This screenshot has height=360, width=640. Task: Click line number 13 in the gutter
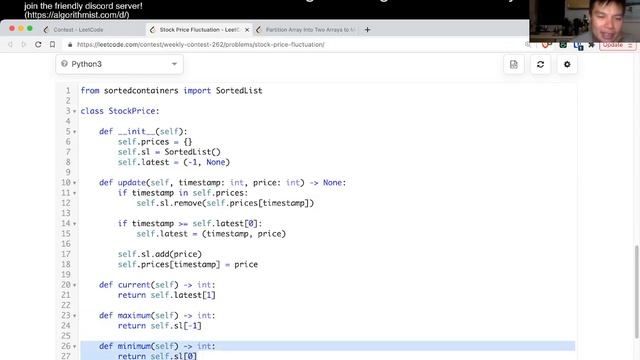click(66, 213)
